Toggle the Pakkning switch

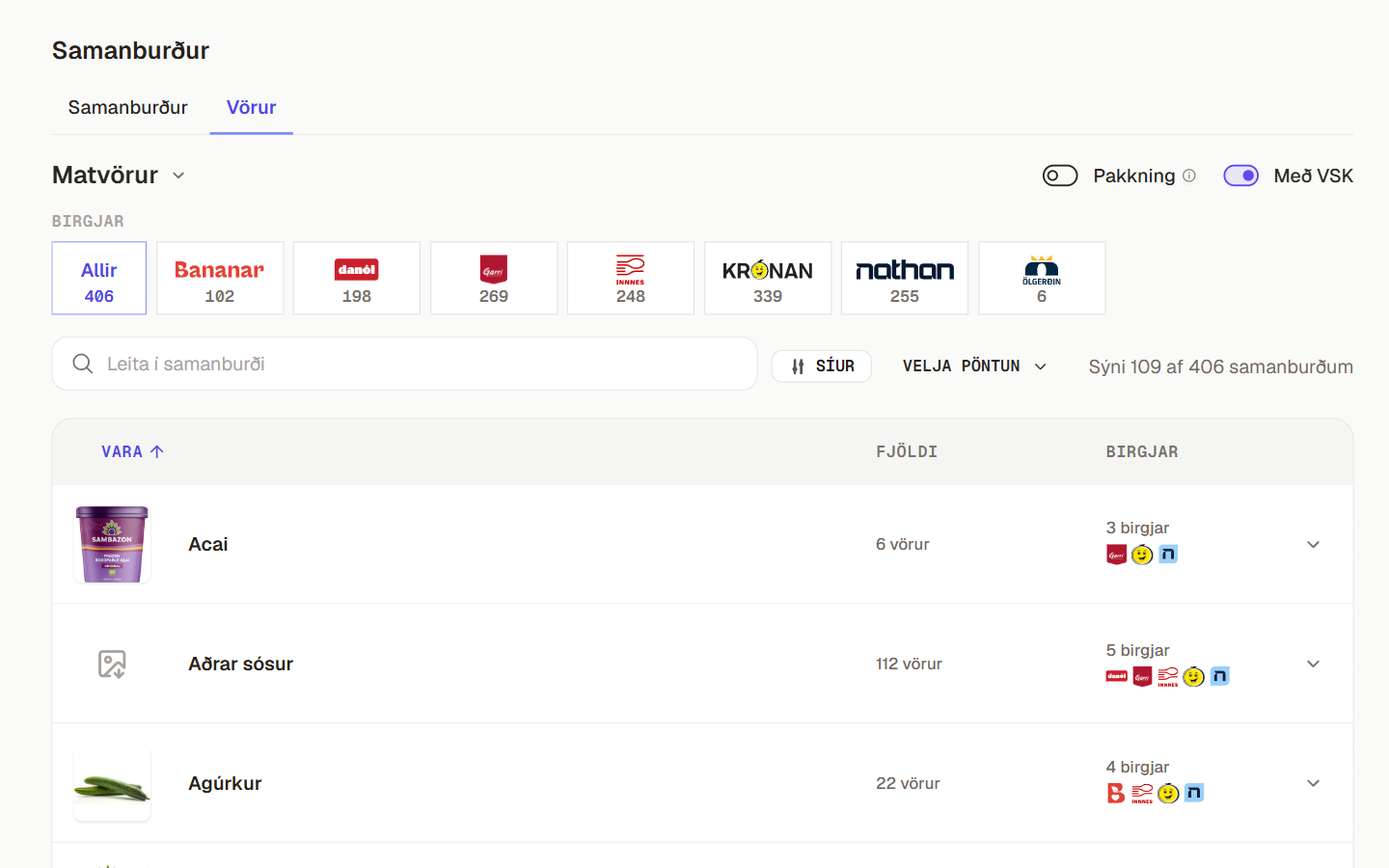pyautogui.click(x=1060, y=176)
